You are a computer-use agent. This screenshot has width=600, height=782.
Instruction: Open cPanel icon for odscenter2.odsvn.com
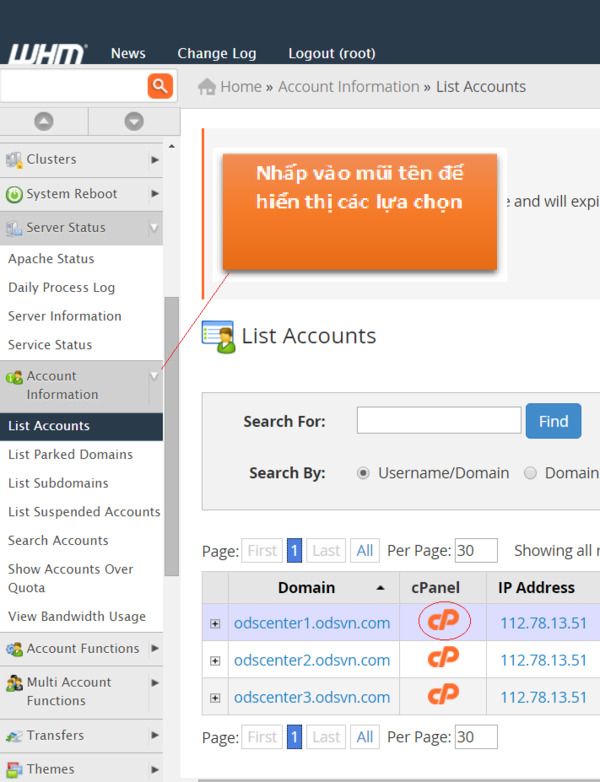click(x=442, y=659)
